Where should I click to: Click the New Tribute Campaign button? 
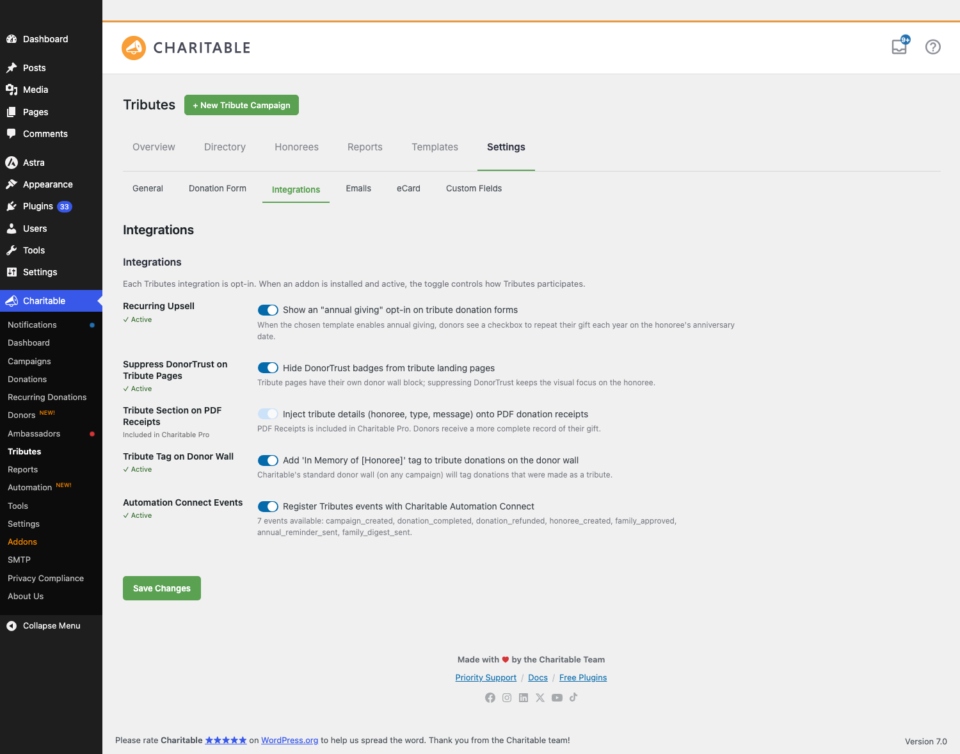pos(241,105)
